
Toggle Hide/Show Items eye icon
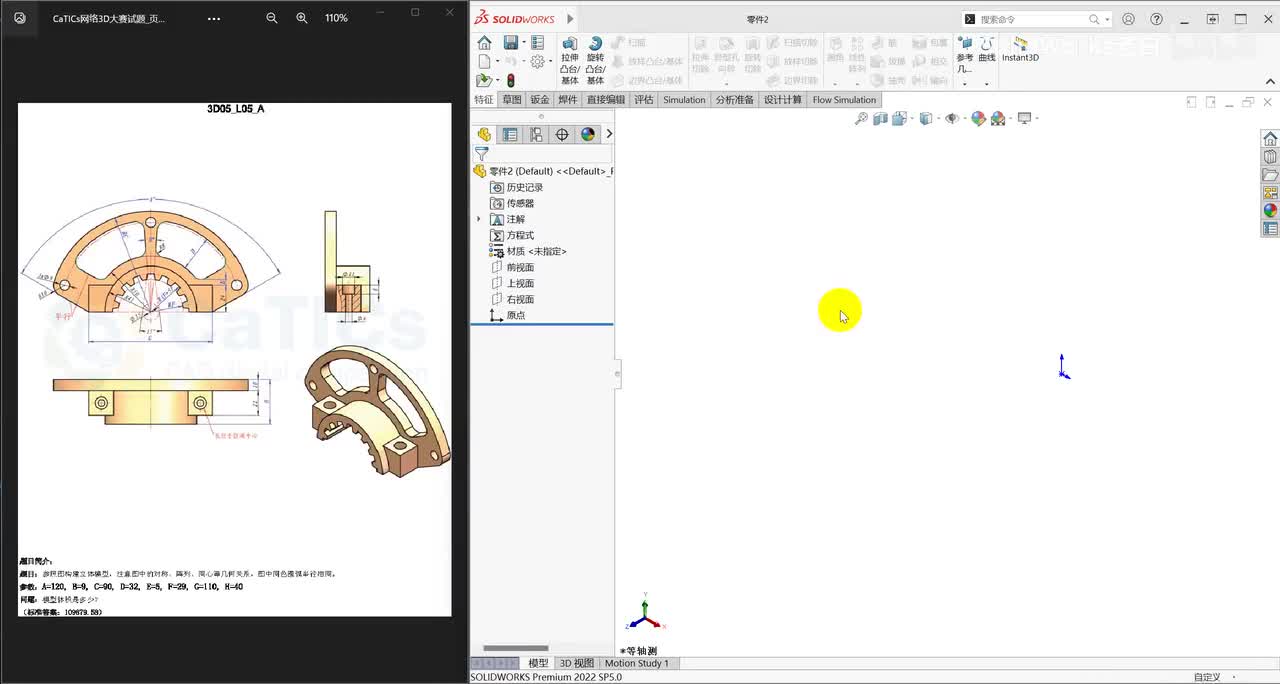point(951,119)
